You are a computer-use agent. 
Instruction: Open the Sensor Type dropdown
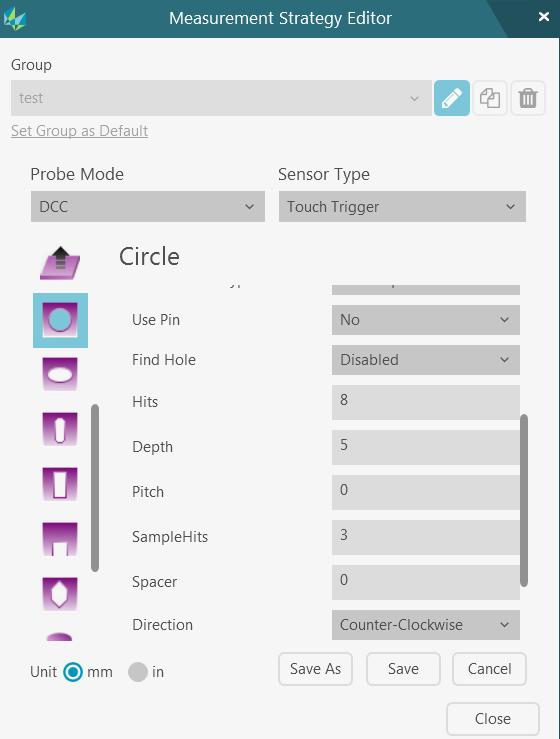(402, 206)
